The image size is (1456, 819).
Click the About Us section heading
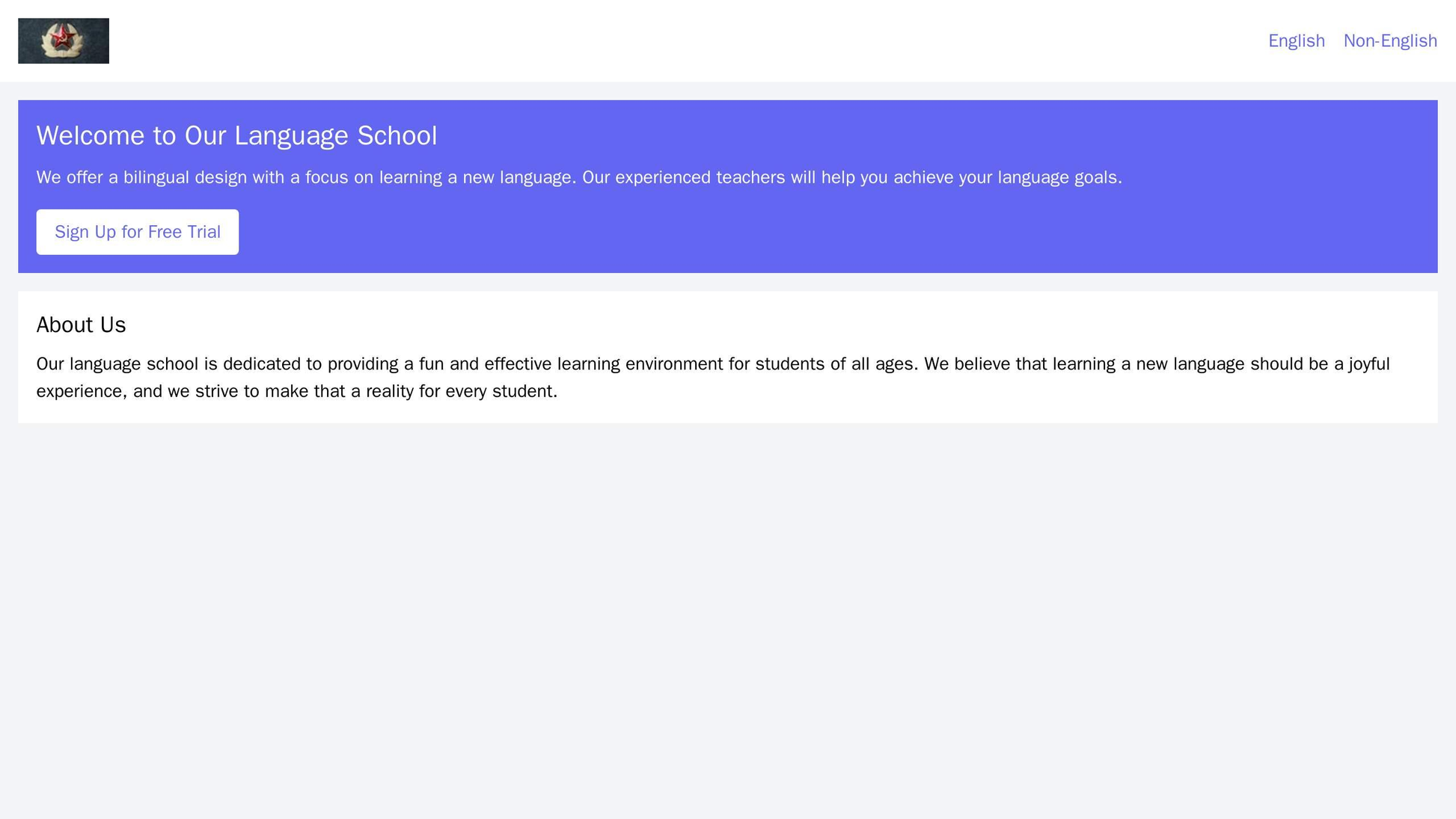pyautogui.click(x=79, y=322)
